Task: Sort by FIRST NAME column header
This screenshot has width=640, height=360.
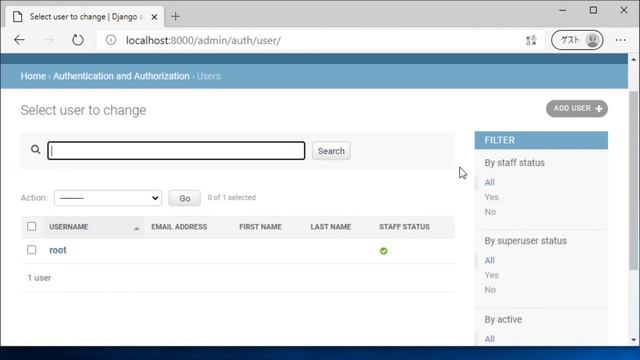Action: click(x=260, y=227)
